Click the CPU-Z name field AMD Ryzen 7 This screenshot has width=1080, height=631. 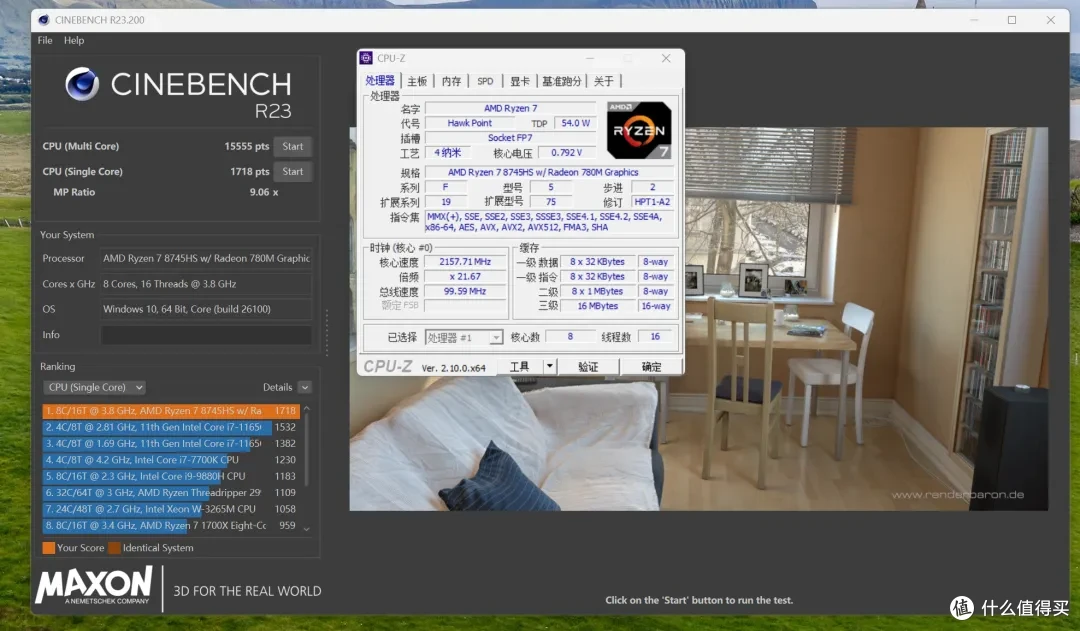tap(510, 108)
